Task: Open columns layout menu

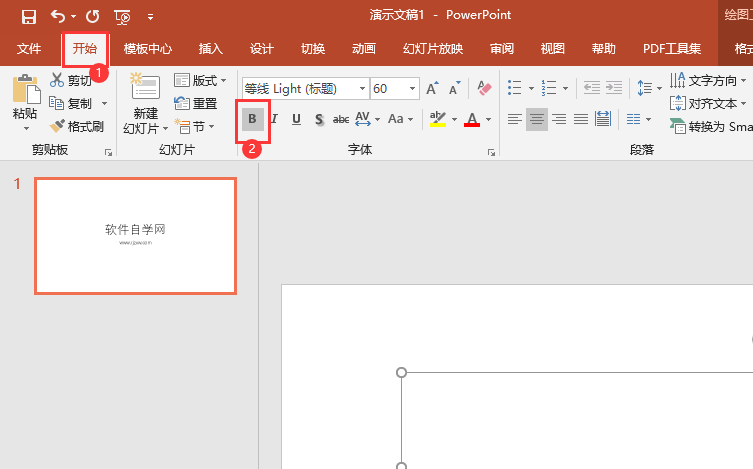Action: [x=639, y=119]
